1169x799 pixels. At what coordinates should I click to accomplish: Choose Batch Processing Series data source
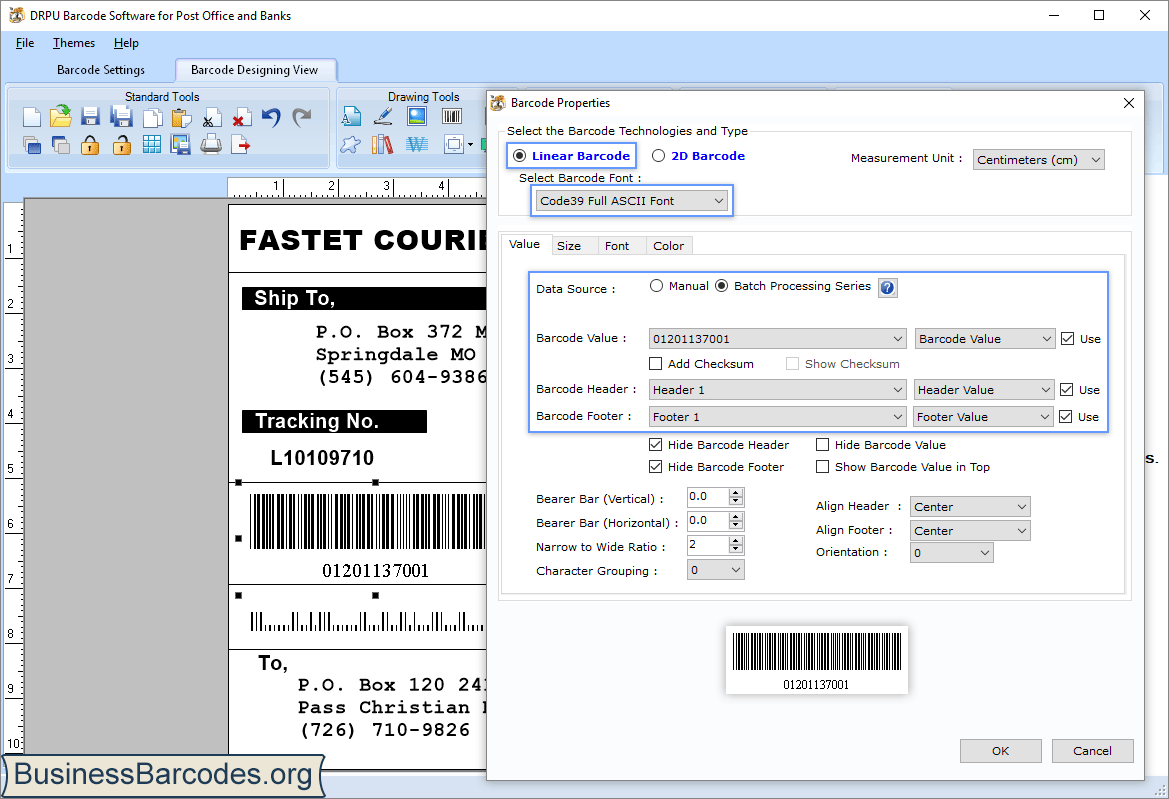(722, 286)
